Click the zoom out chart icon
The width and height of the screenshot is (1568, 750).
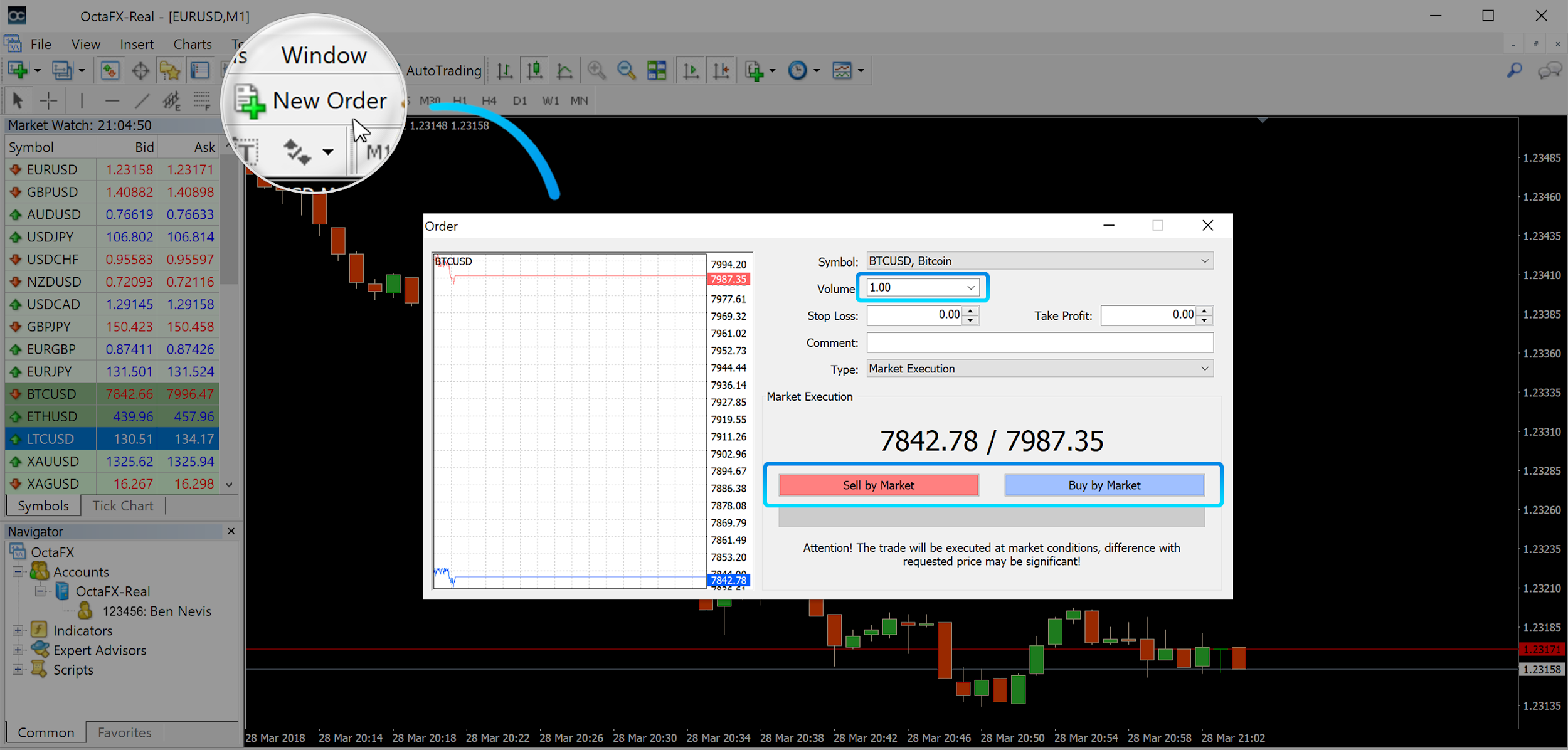(627, 71)
